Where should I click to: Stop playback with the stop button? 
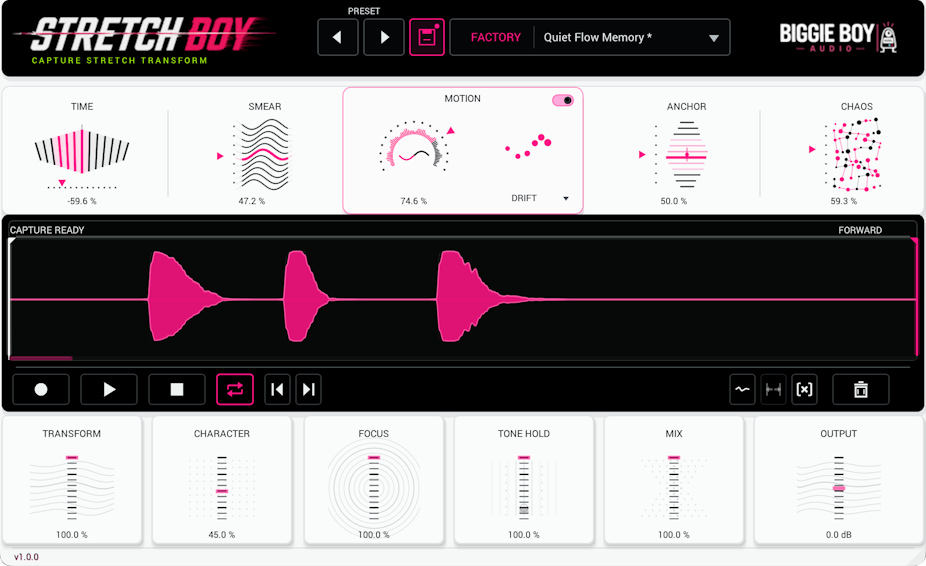[x=177, y=389]
